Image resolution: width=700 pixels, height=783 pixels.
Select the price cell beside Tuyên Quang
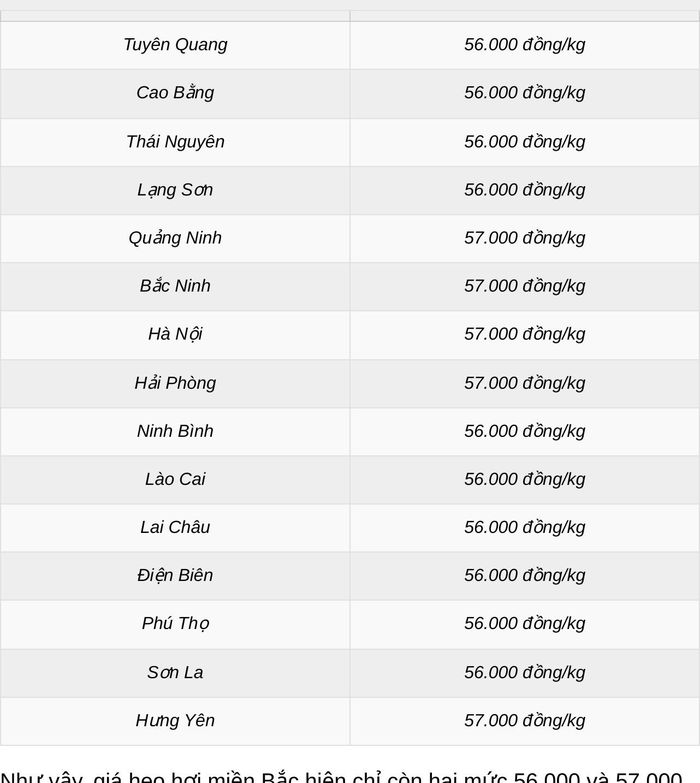[524, 45]
